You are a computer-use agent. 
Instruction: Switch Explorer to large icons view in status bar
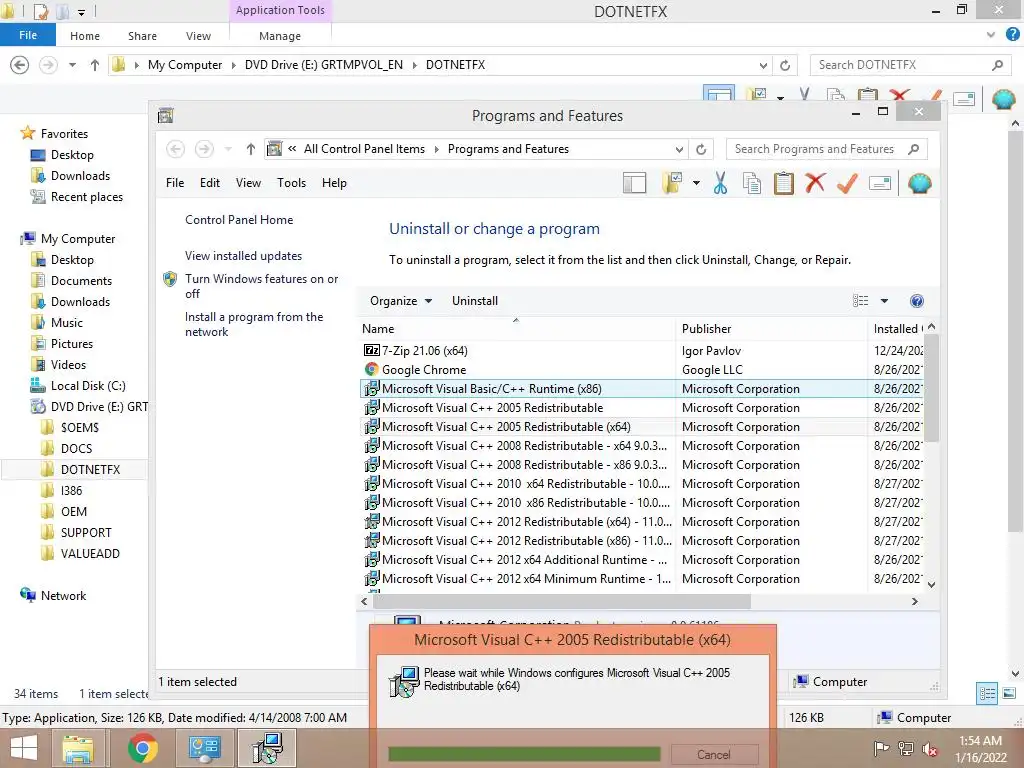(1009, 694)
